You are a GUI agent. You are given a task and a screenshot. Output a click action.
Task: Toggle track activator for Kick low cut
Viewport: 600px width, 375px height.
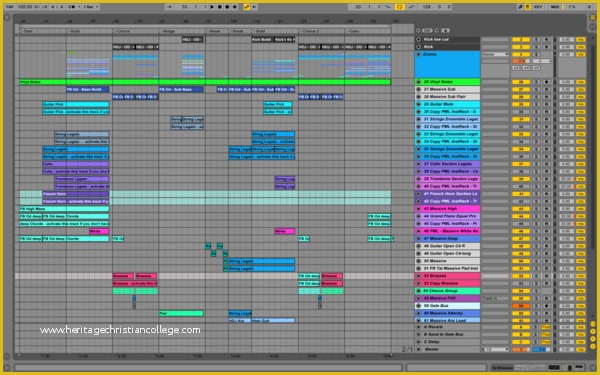pyautogui.click(x=521, y=39)
